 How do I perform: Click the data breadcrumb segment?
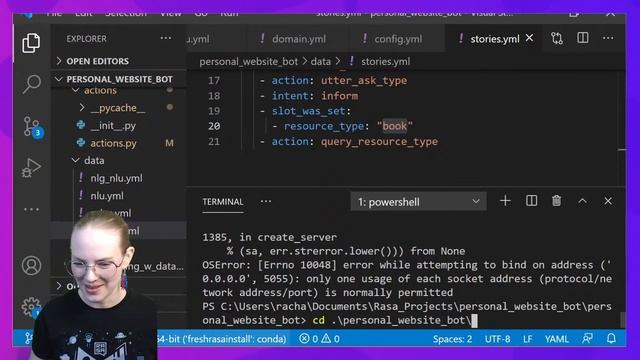click(321, 62)
